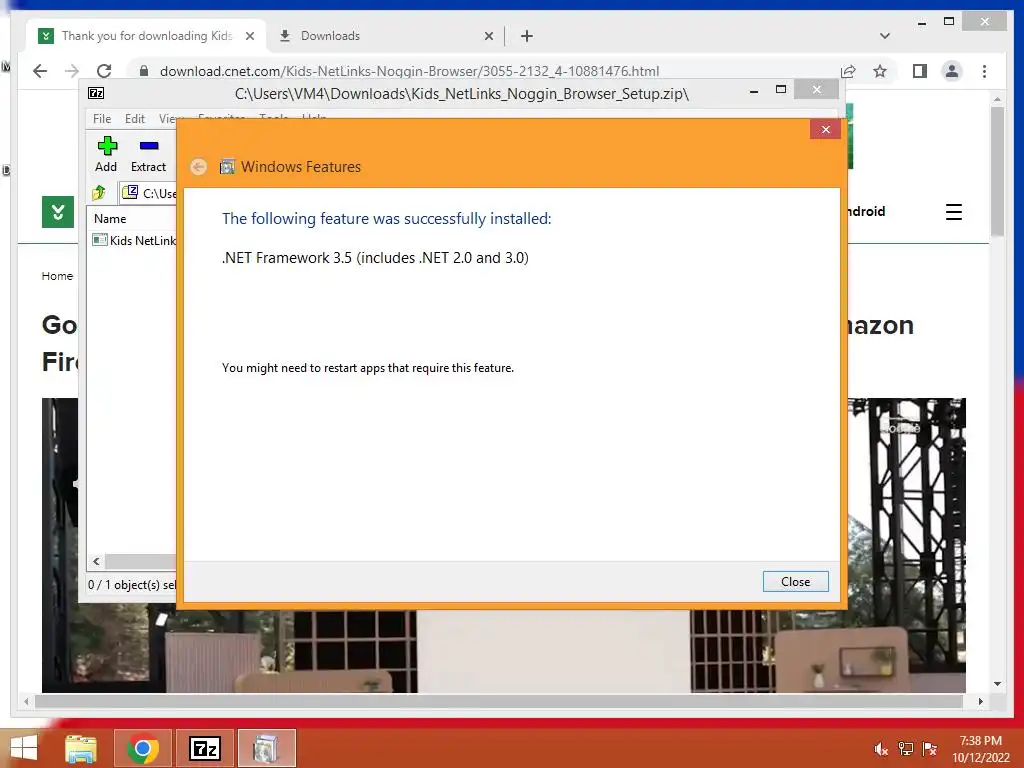Click the page scroll down arrow

click(997, 684)
